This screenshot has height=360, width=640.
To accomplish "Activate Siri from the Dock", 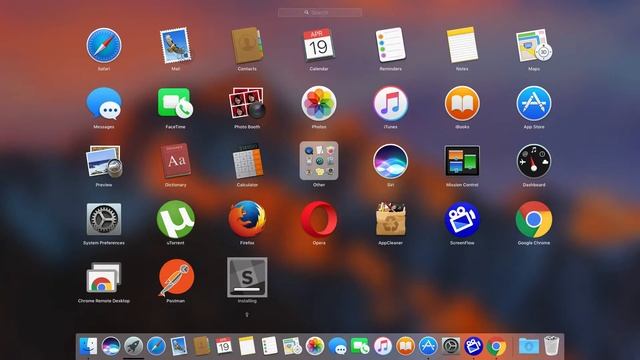I will (111, 347).
